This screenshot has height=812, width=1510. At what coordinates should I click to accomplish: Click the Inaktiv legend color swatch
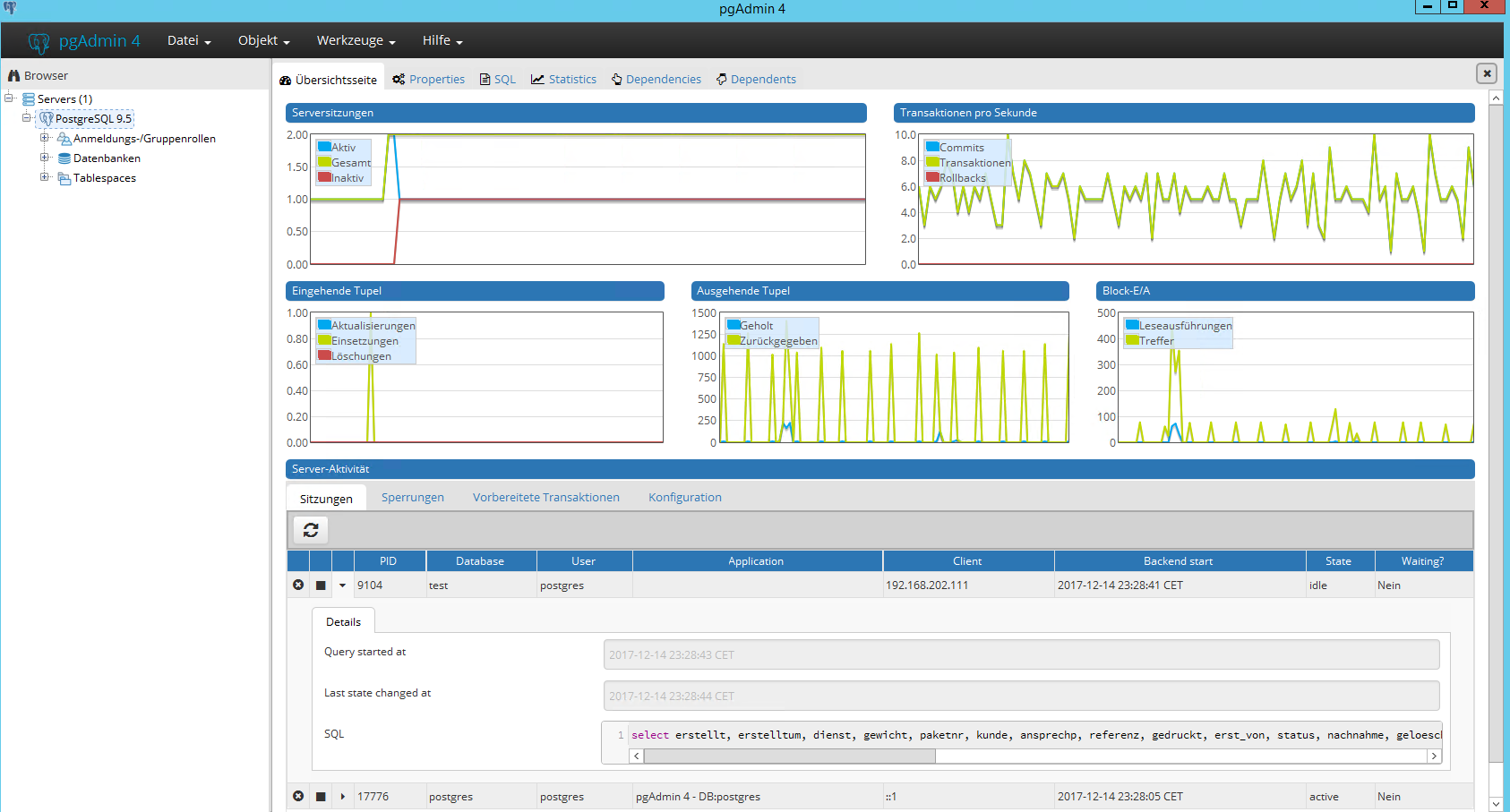point(324,177)
